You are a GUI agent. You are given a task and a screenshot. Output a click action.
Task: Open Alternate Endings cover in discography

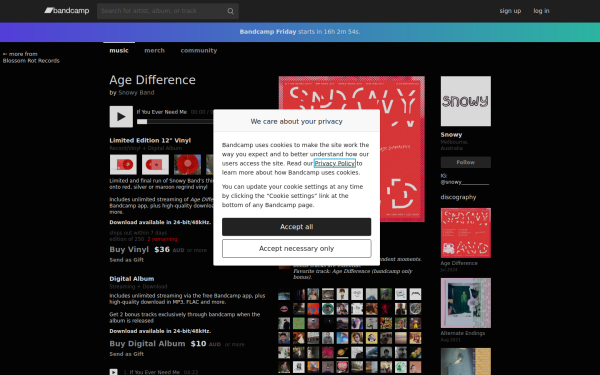click(x=466, y=303)
